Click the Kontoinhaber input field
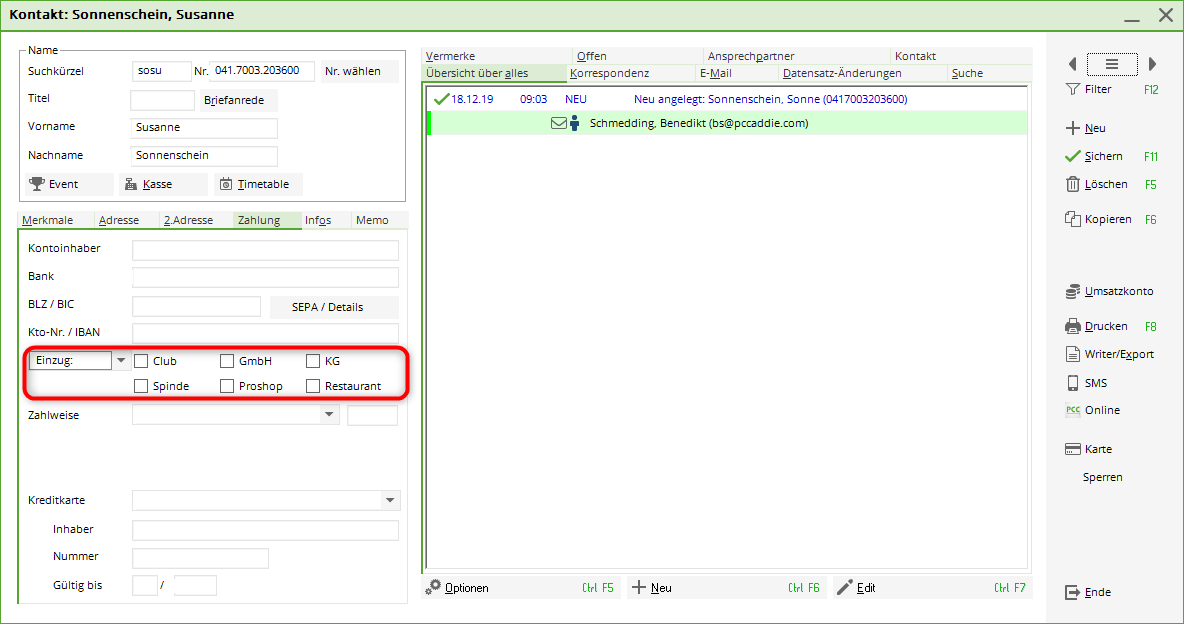 (265, 250)
